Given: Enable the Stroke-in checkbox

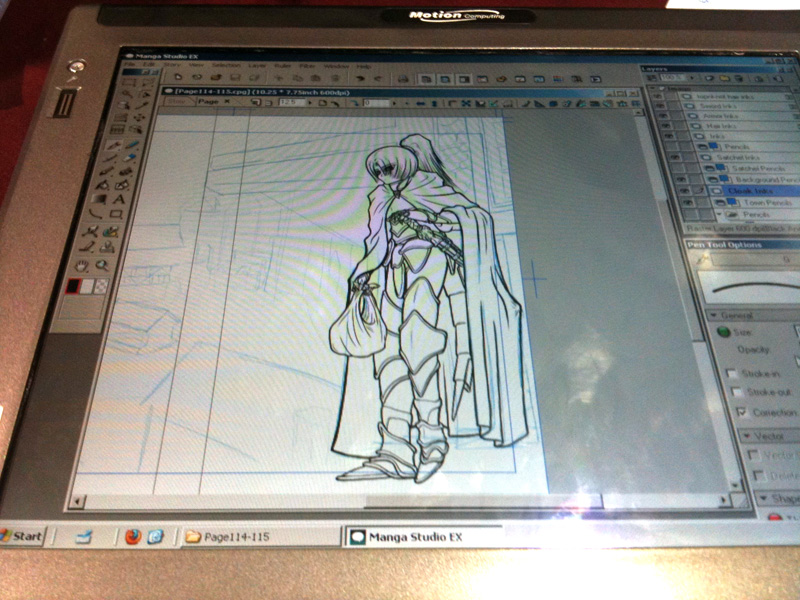Looking at the screenshot, I should (x=732, y=373).
